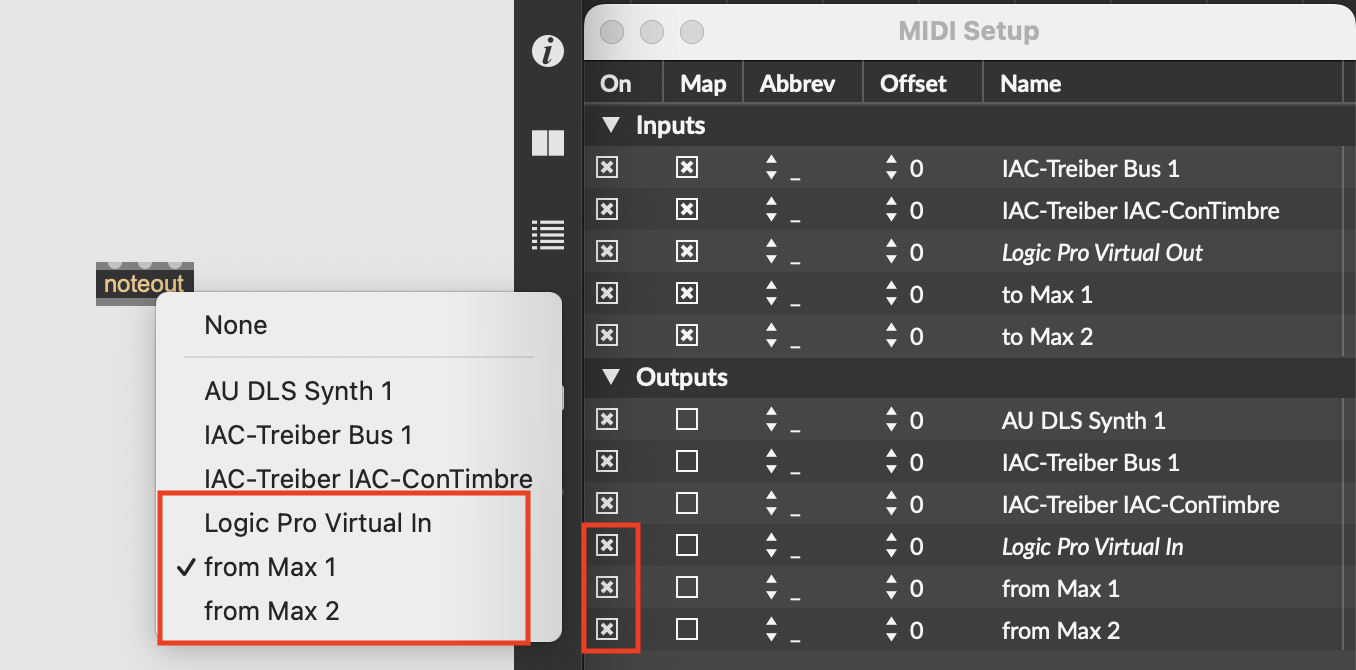This screenshot has width=1356, height=670.
Task: Enable Map for output from Max 1
Action: tap(686, 588)
